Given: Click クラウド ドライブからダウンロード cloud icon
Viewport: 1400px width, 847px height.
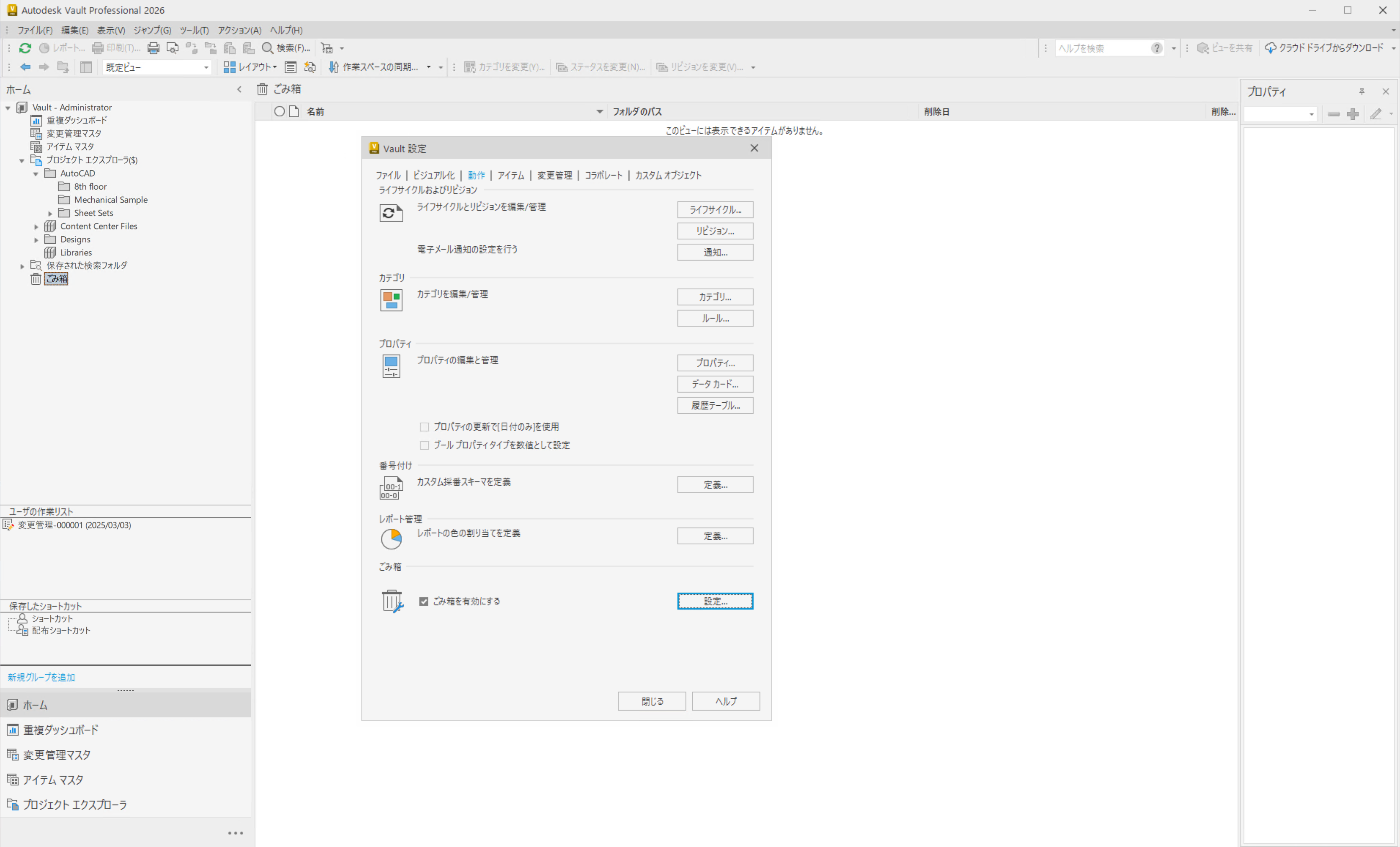Looking at the screenshot, I should point(1270,48).
